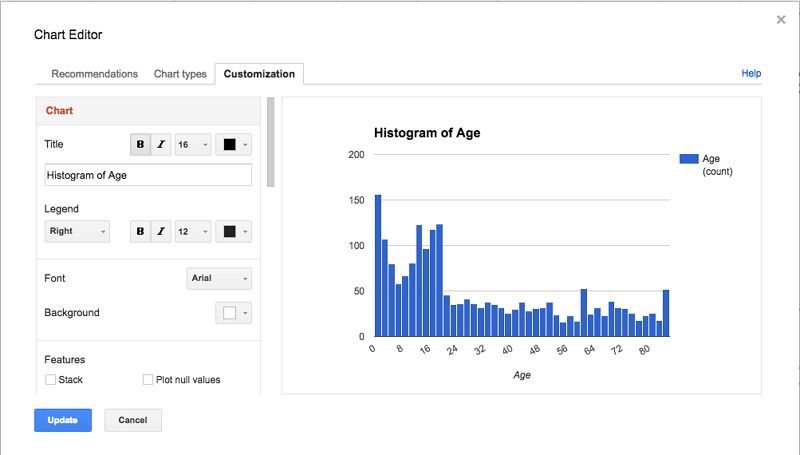Close the Chart Editor with the X
Image resolution: width=800 pixels, height=455 pixels.
781,20
